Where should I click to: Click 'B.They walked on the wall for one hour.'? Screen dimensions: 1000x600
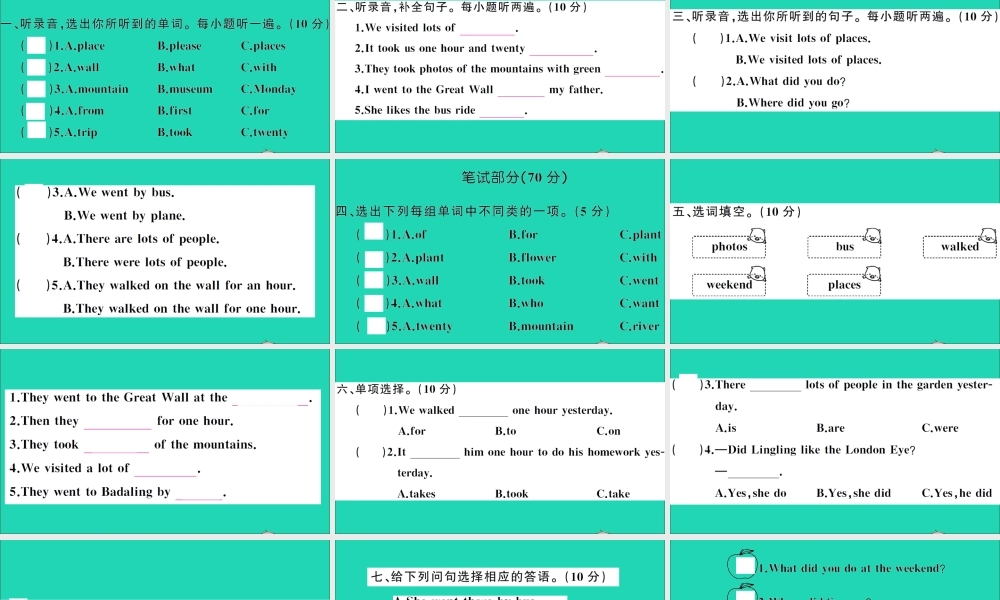tap(182, 309)
